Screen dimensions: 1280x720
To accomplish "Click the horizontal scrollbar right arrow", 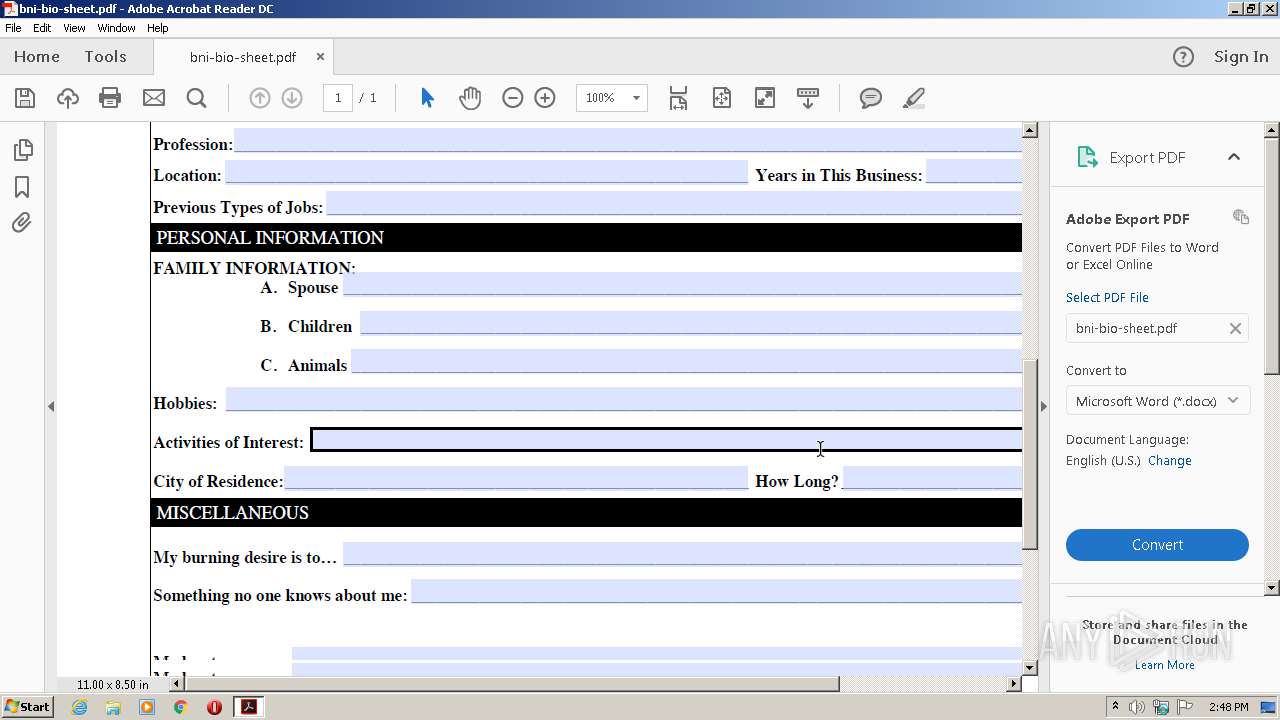I will pyautogui.click(x=1014, y=684).
